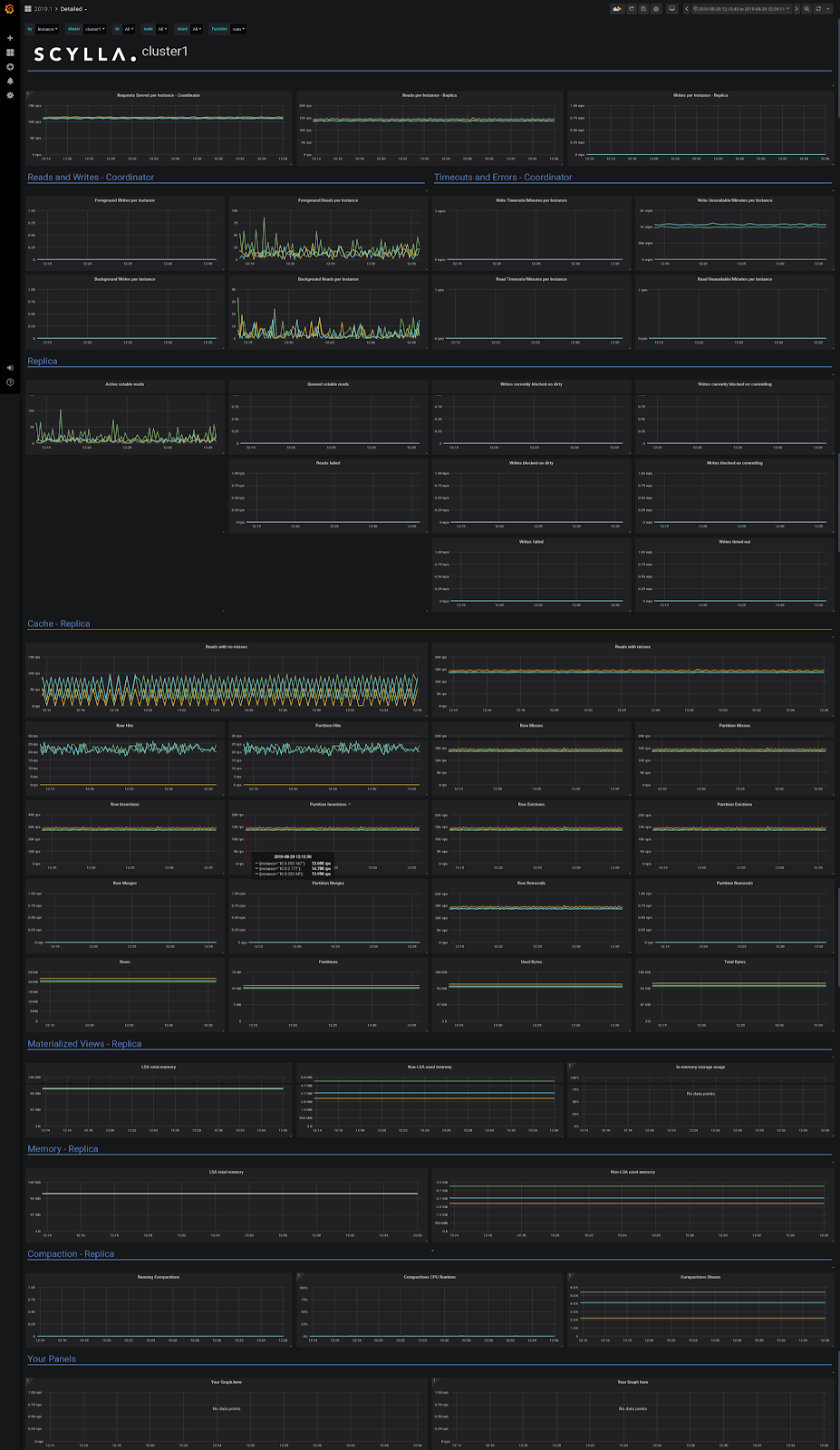Open the Grafana logo home menu
This screenshot has height=1450, width=840.
coord(10,9)
